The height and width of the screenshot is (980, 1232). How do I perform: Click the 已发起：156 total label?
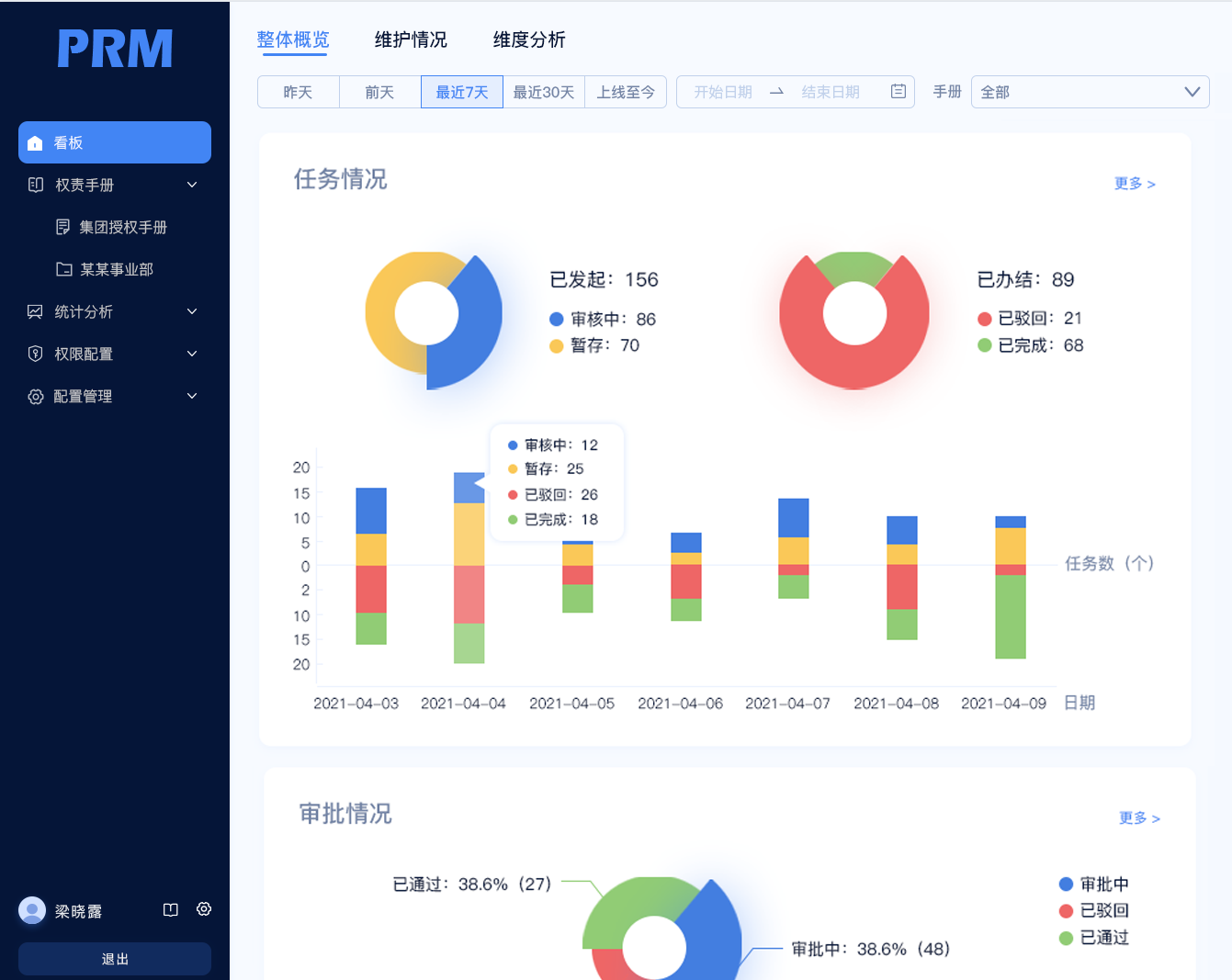(x=604, y=279)
